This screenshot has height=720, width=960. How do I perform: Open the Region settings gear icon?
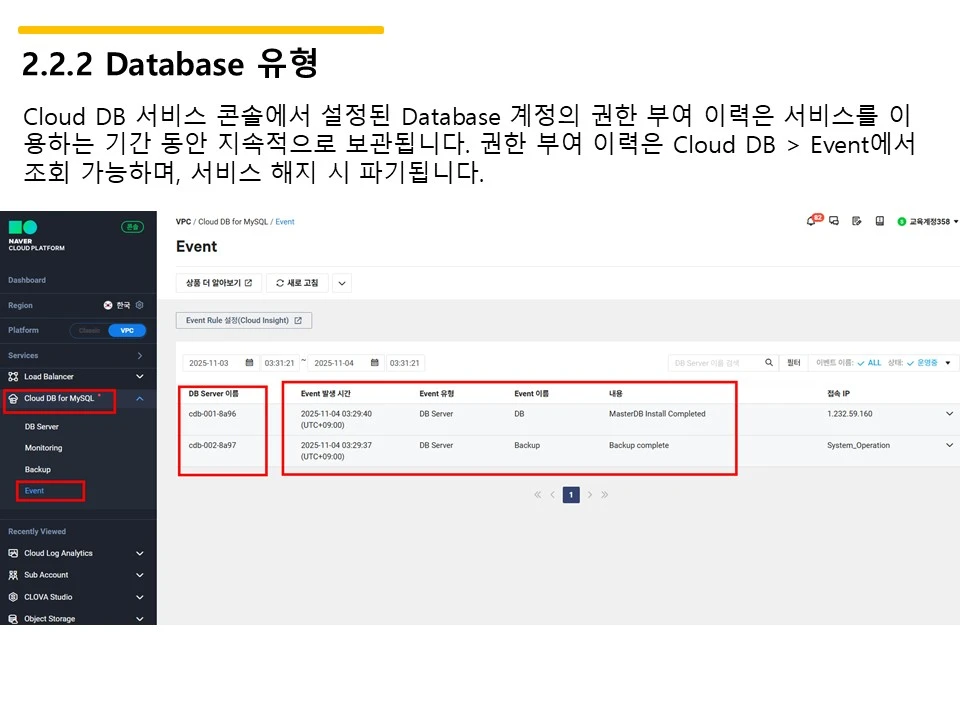[140, 305]
